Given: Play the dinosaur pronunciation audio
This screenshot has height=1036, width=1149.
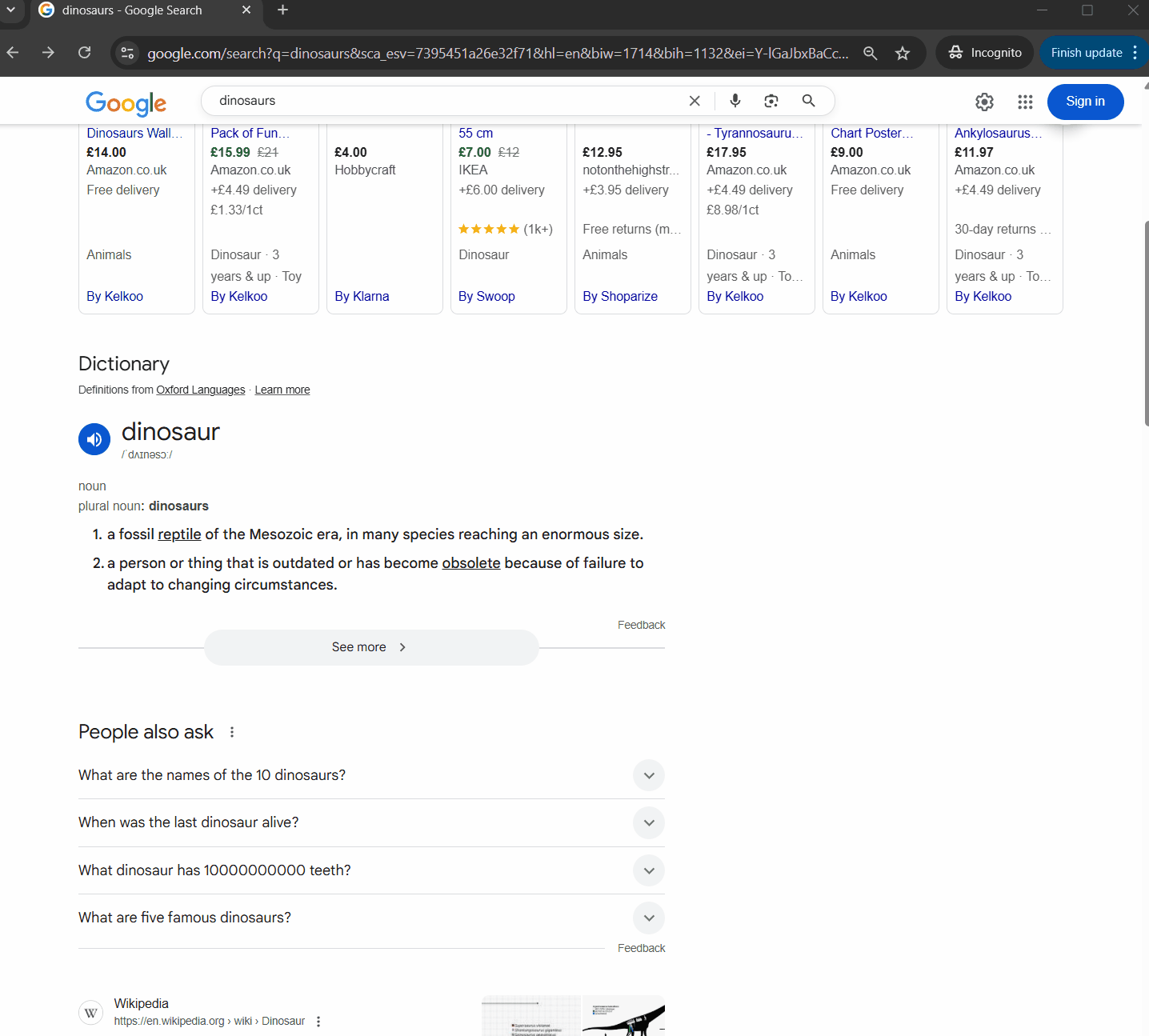Looking at the screenshot, I should click(x=94, y=439).
